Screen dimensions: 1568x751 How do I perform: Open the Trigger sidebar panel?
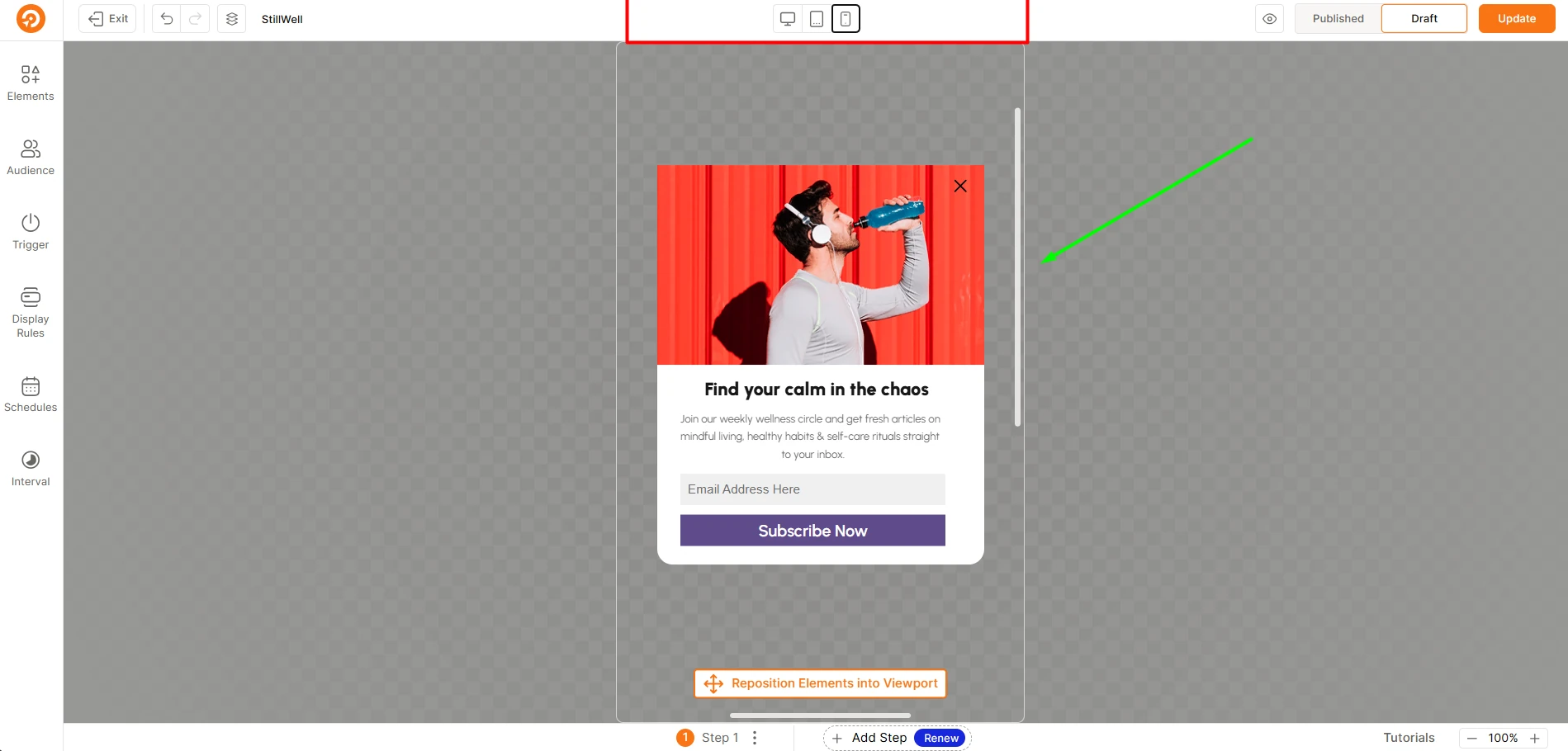[x=31, y=232]
